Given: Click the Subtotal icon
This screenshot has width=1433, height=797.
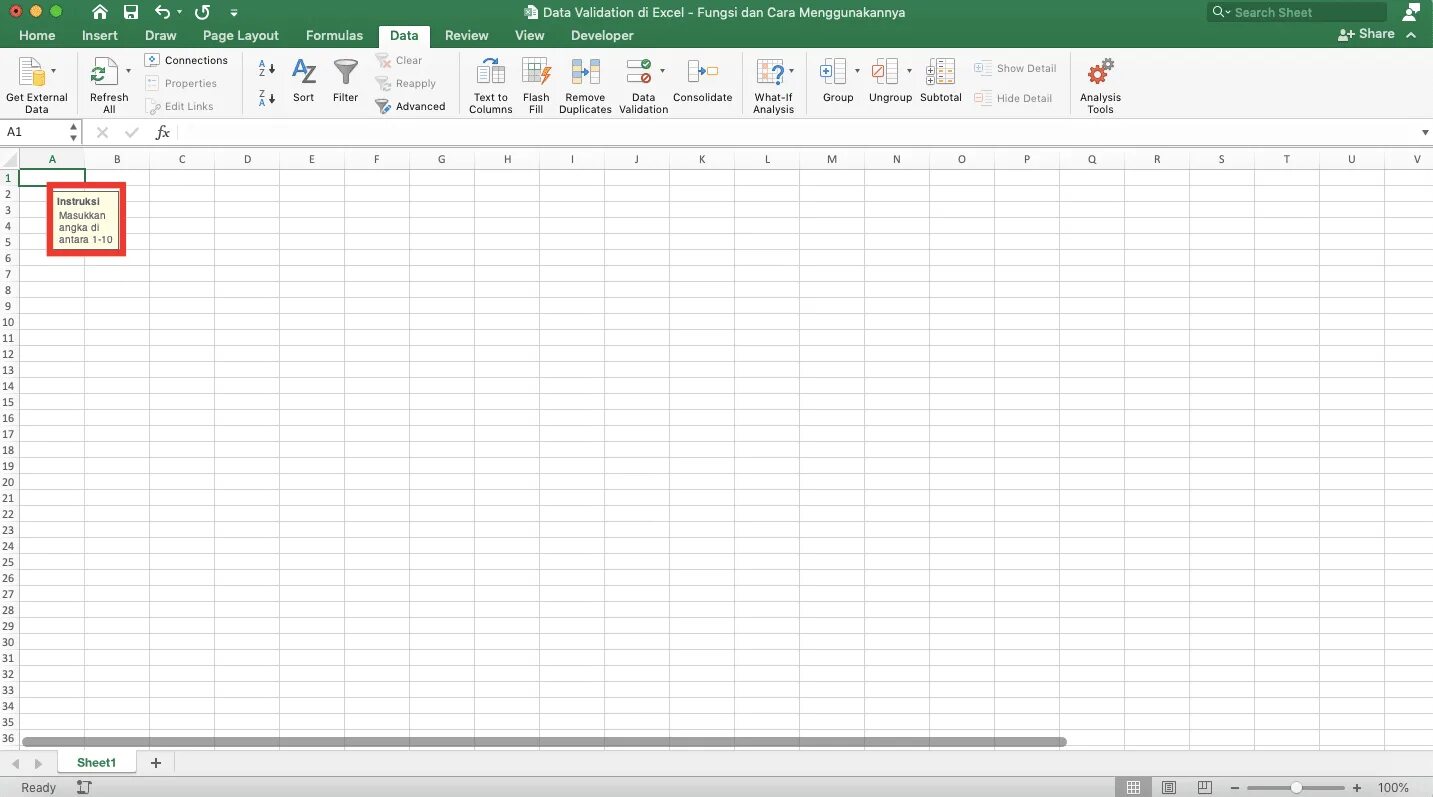Looking at the screenshot, I should [940, 72].
